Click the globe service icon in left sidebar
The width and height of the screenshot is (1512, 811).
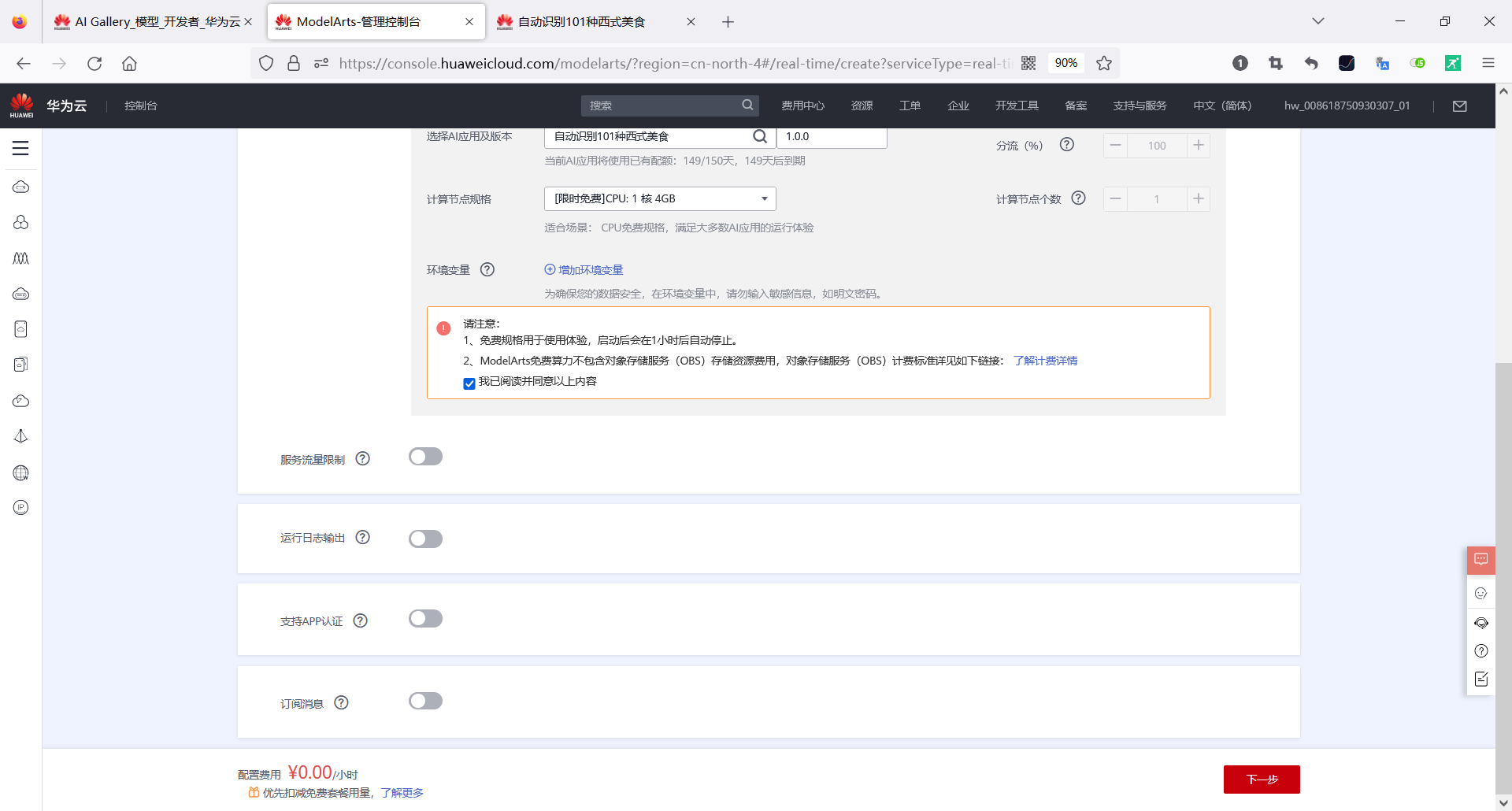[20, 472]
